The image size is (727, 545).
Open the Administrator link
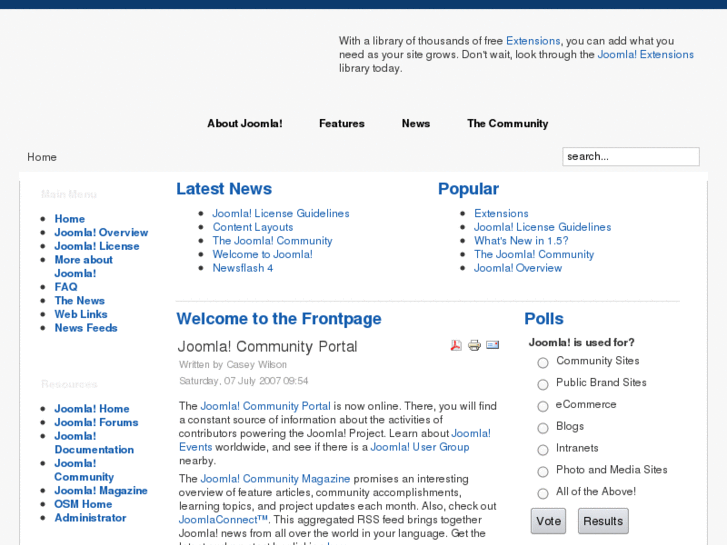pyautogui.click(x=90, y=518)
